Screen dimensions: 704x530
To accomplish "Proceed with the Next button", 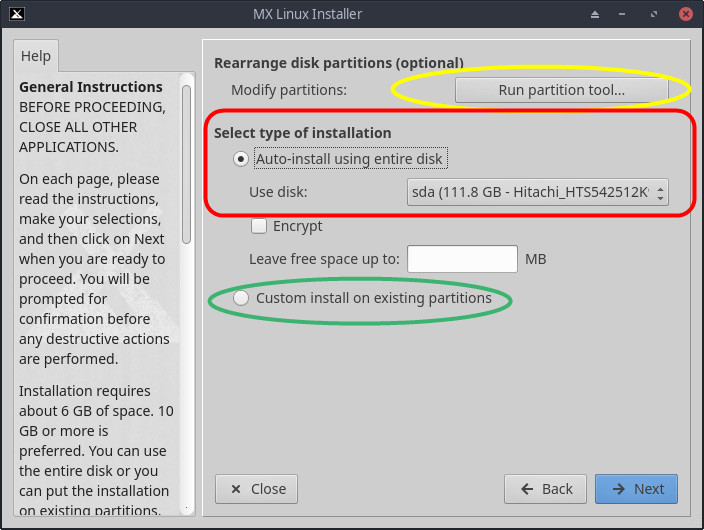I will (636, 489).
